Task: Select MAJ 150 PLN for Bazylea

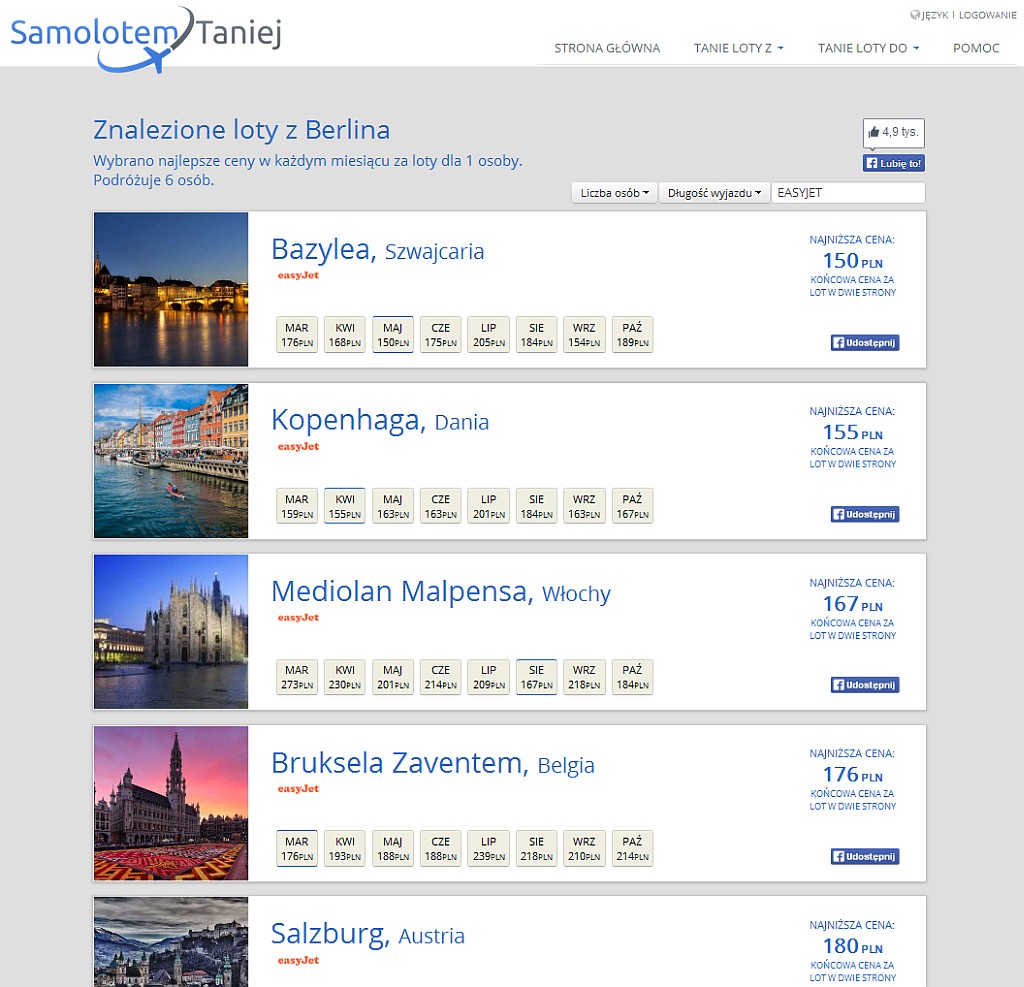Action: click(x=393, y=334)
